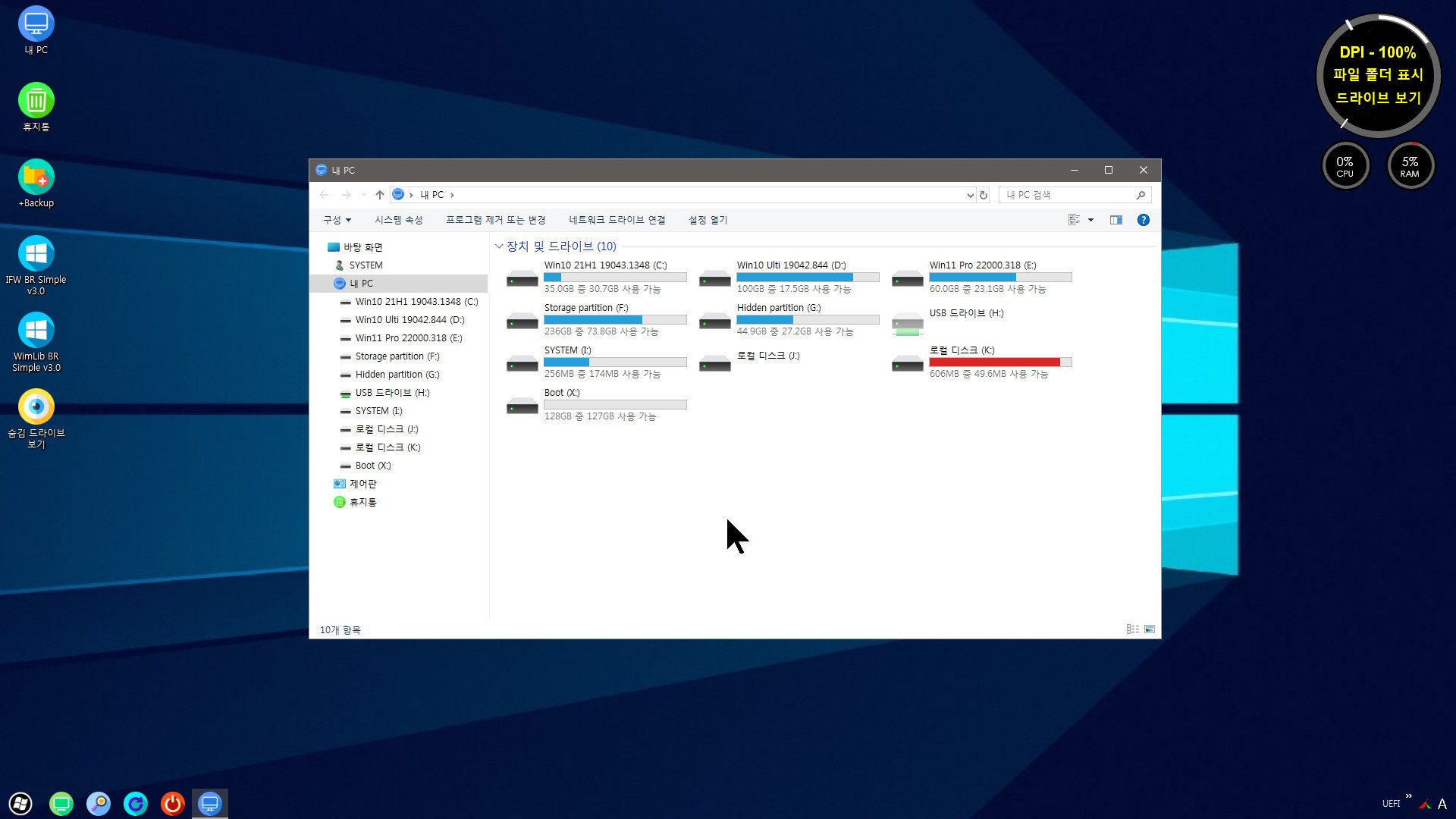Open the 구성 dropdown menu
1456x819 pixels.
[337, 220]
